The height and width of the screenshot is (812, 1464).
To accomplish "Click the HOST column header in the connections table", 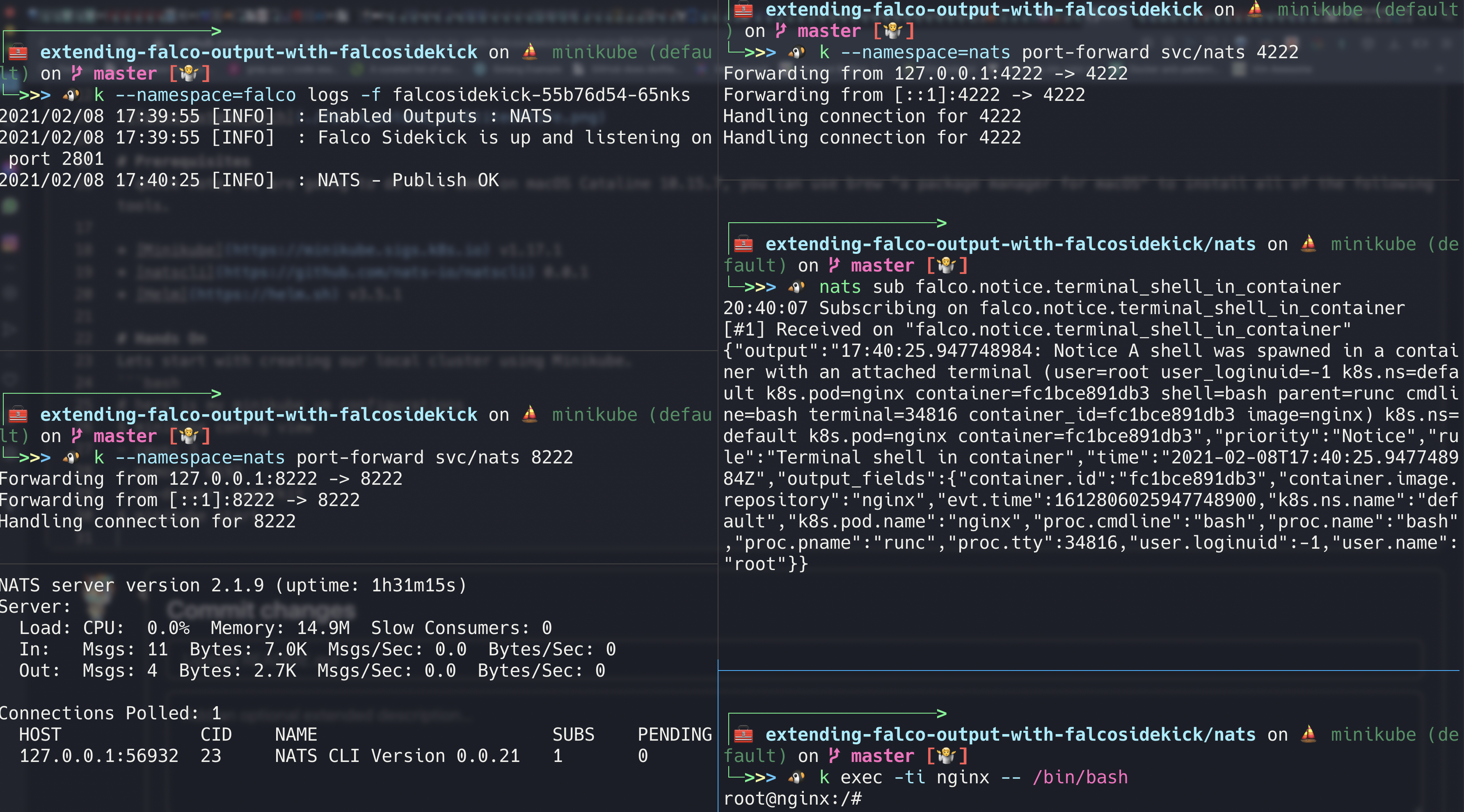I will (40, 734).
